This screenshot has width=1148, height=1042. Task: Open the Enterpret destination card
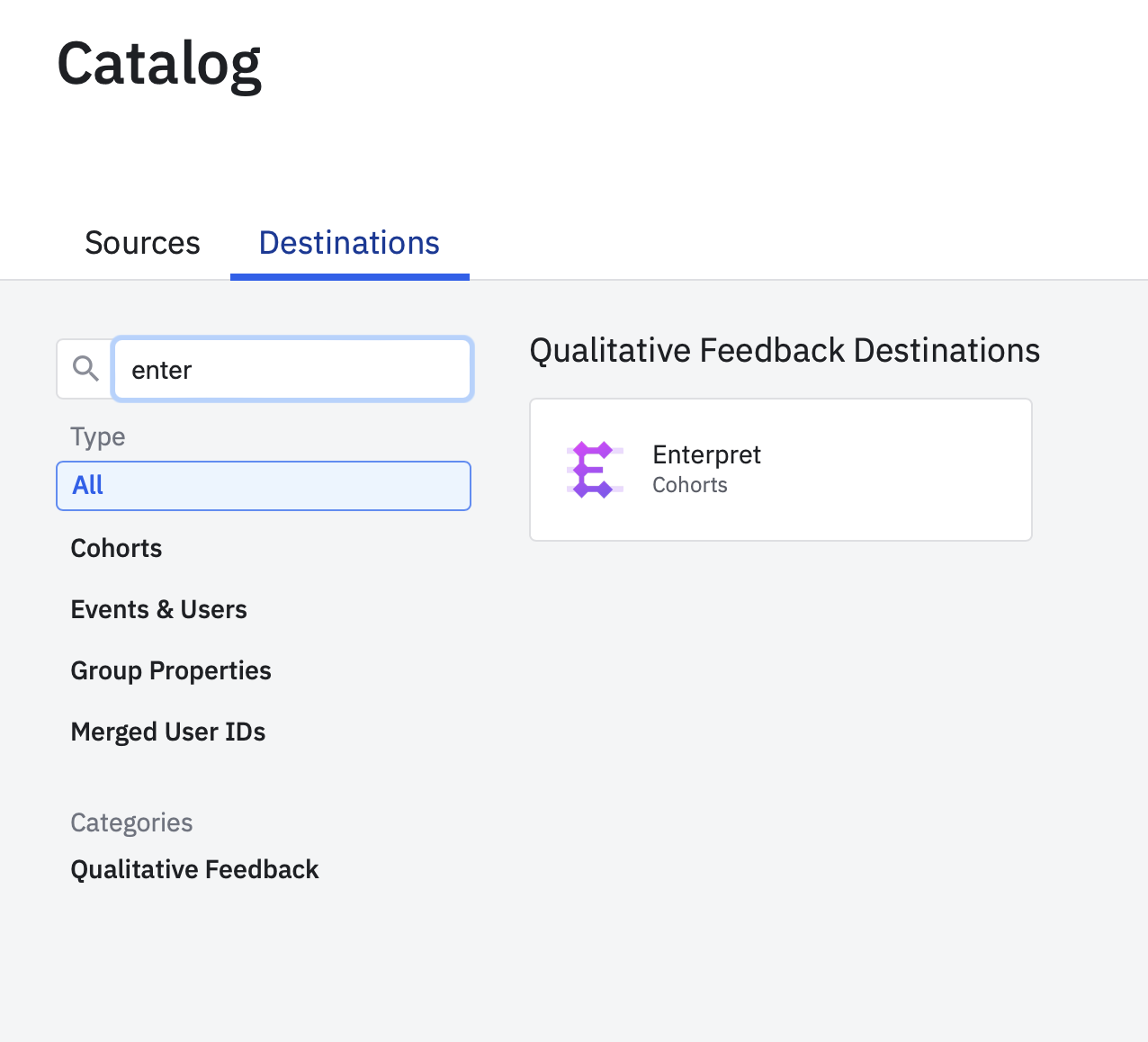781,470
